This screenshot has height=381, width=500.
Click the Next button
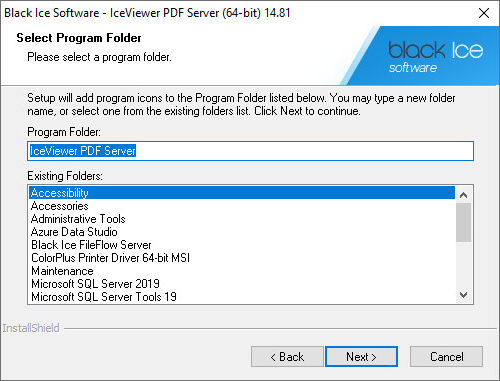(361, 356)
